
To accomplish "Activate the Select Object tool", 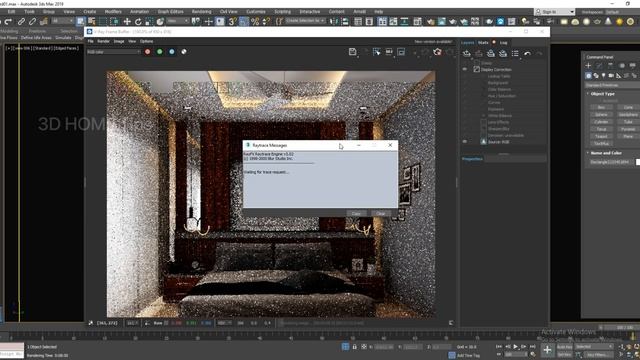I will tap(81, 21).
